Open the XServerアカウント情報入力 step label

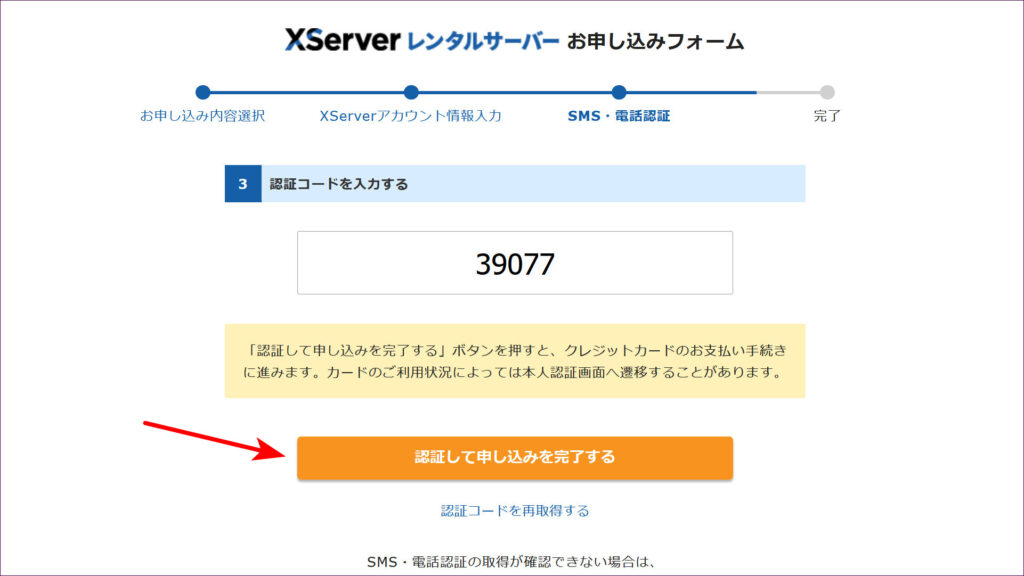click(x=410, y=116)
